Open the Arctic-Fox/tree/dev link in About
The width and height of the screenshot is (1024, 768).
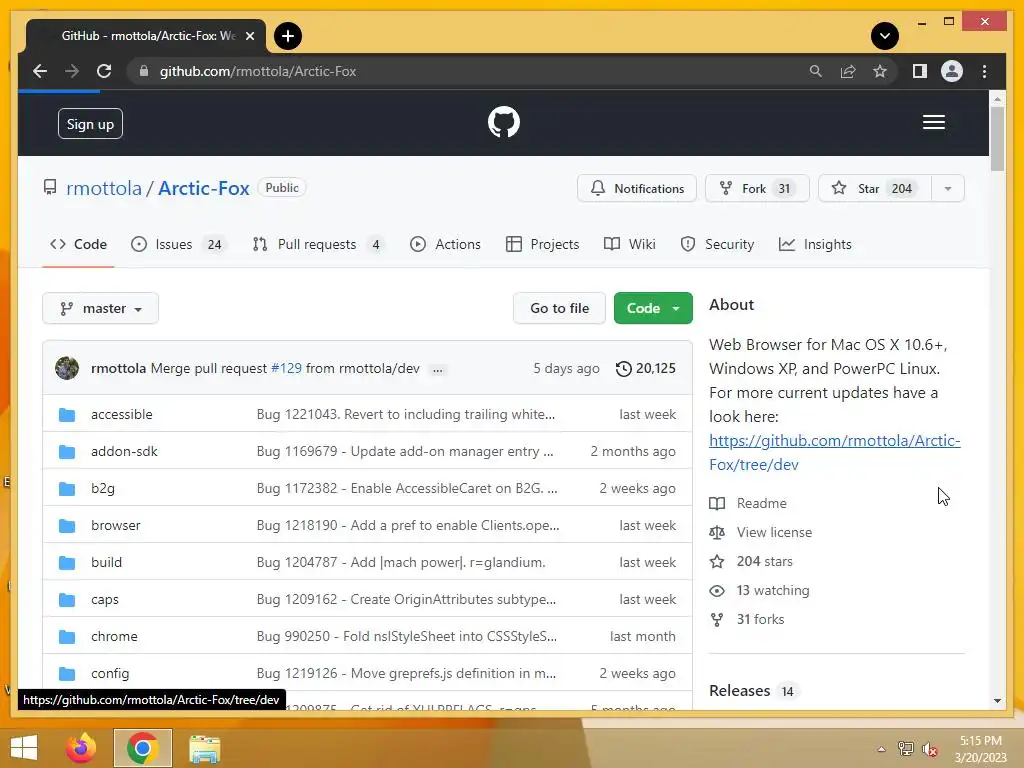pyautogui.click(x=834, y=453)
